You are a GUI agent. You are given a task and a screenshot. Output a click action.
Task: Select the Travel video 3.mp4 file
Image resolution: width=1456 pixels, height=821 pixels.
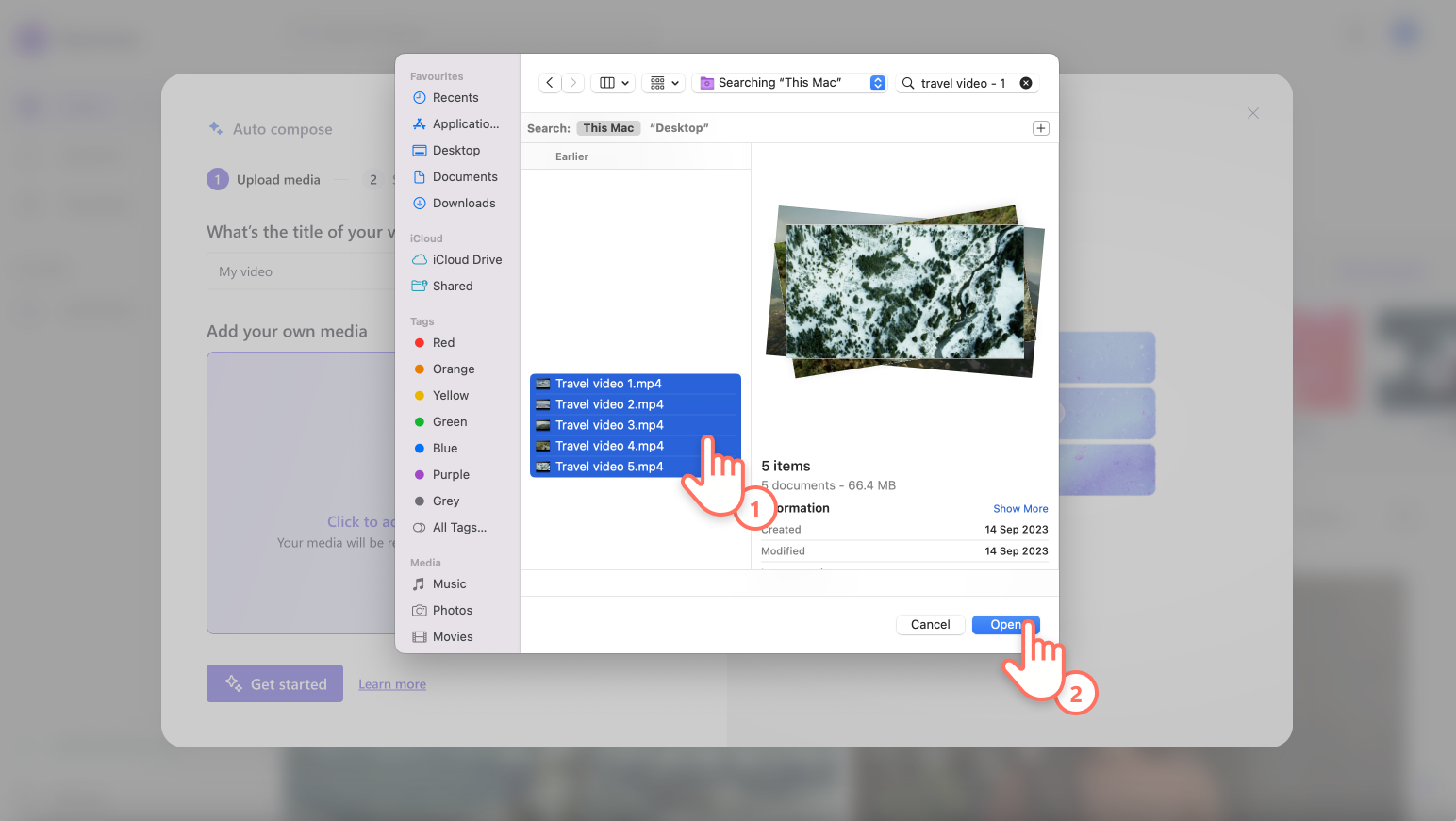[608, 424]
